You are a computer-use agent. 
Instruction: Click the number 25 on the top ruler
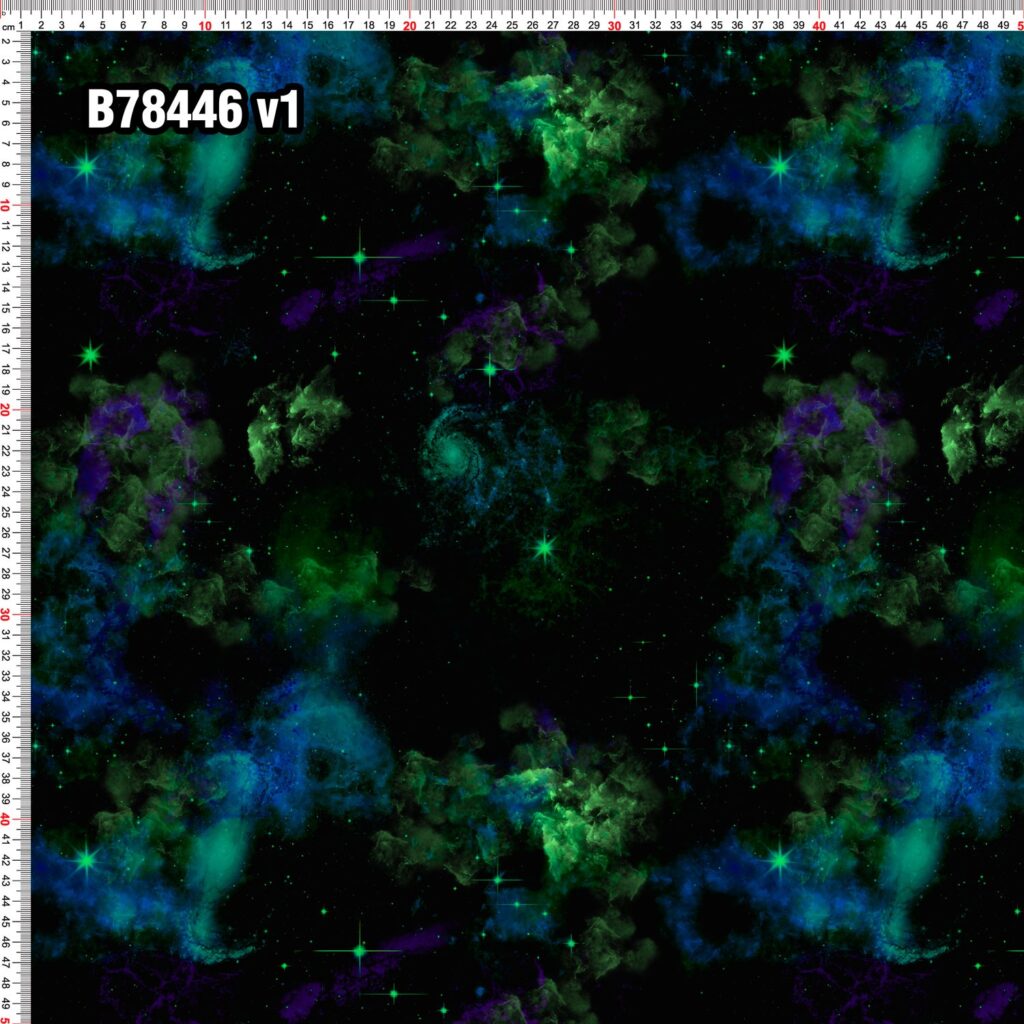pyautogui.click(x=512, y=25)
